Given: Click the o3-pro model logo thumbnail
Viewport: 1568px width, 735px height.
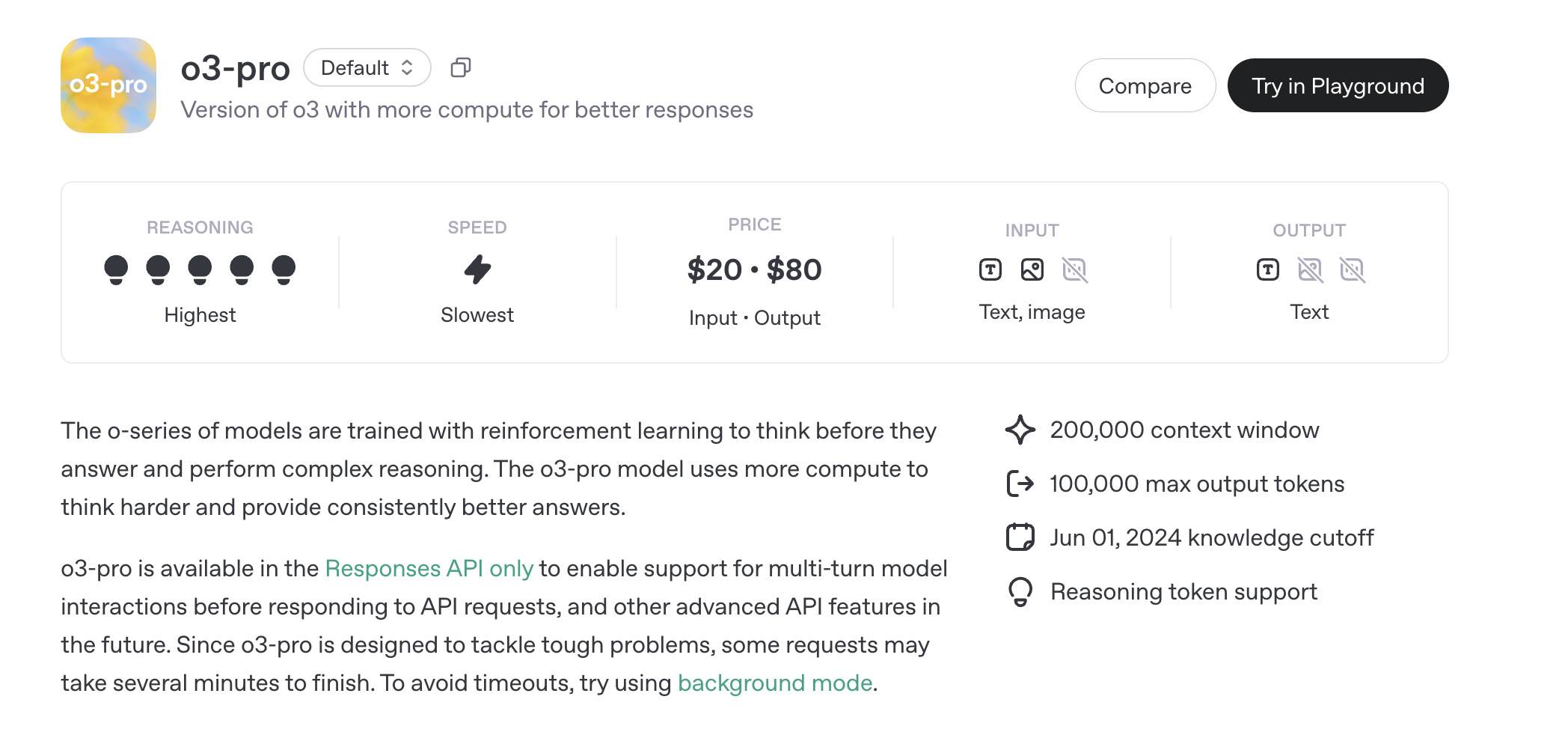Looking at the screenshot, I should click(x=108, y=85).
